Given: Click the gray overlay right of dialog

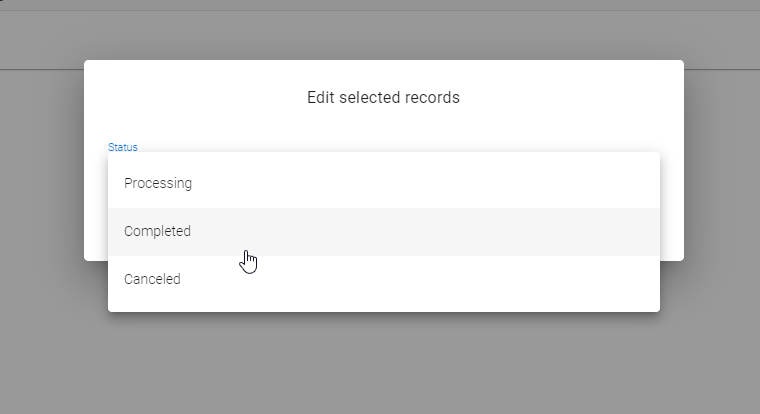Looking at the screenshot, I should pos(720,200).
